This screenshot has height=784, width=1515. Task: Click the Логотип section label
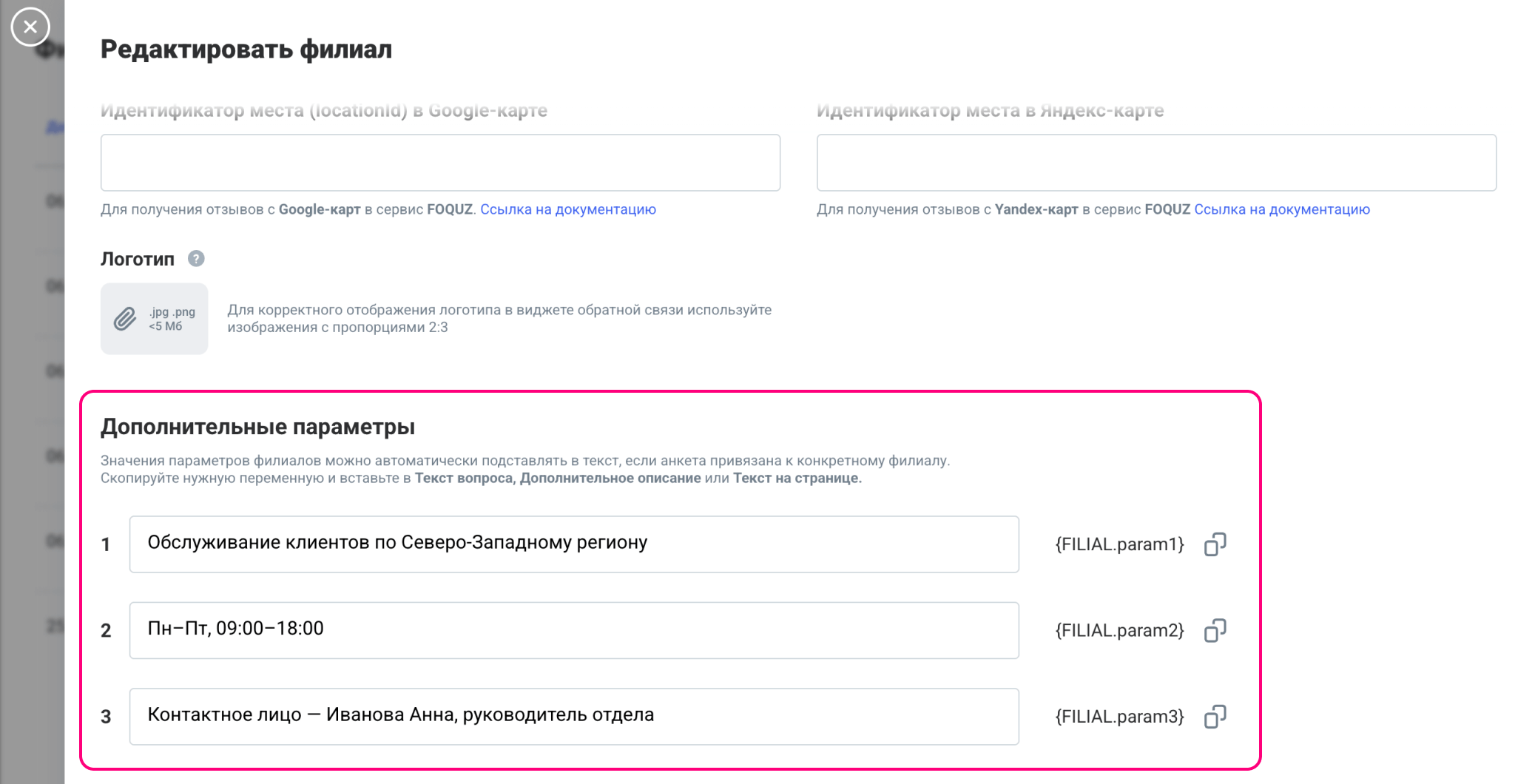pos(138,259)
